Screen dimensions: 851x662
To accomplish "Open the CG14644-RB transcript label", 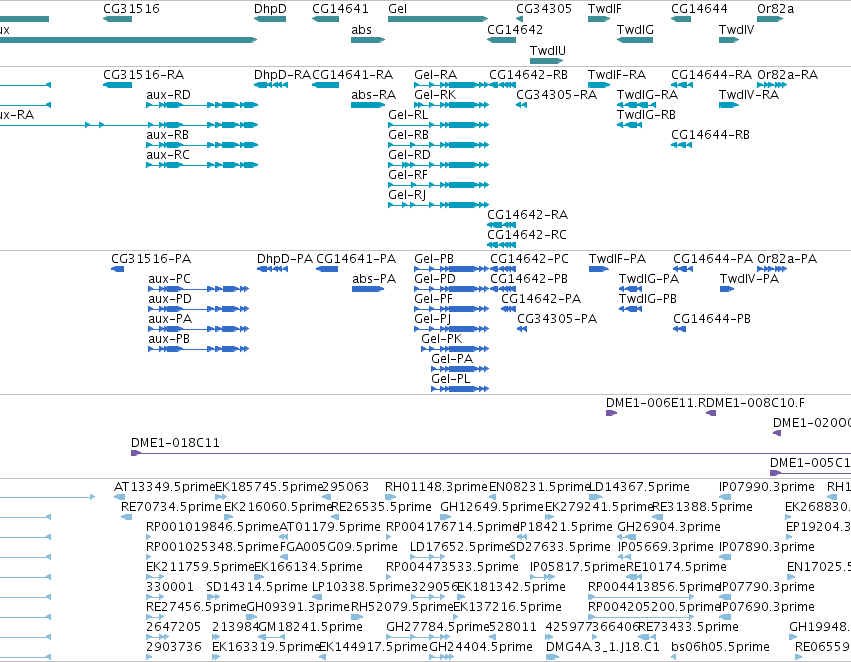I will tap(710, 135).
